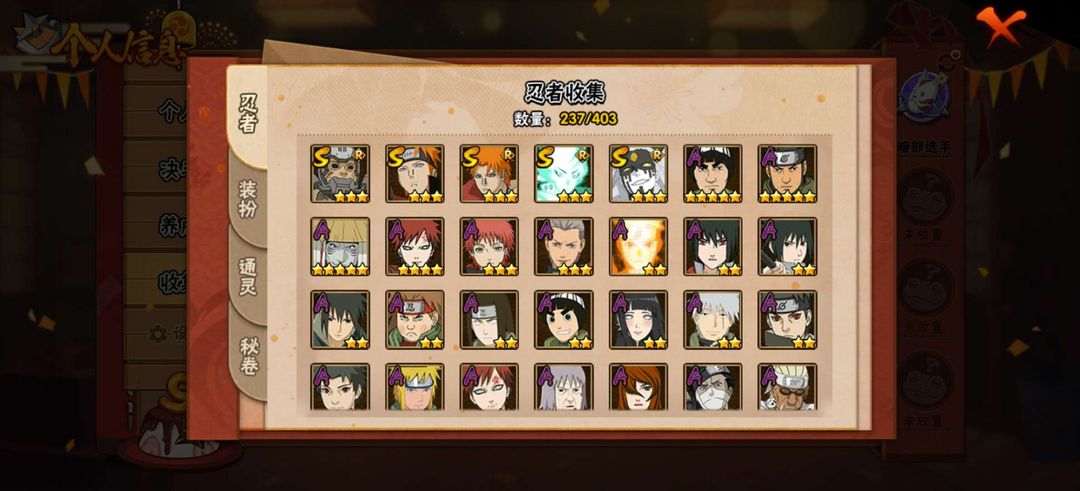The height and width of the screenshot is (491, 1080).
Task: Choose the blonde-haired Minato portrait in bottom row
Action: coord(415,387)
